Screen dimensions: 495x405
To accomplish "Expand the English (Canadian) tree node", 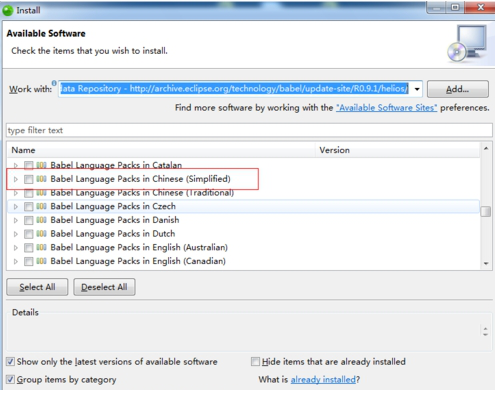I will [15, 261].
